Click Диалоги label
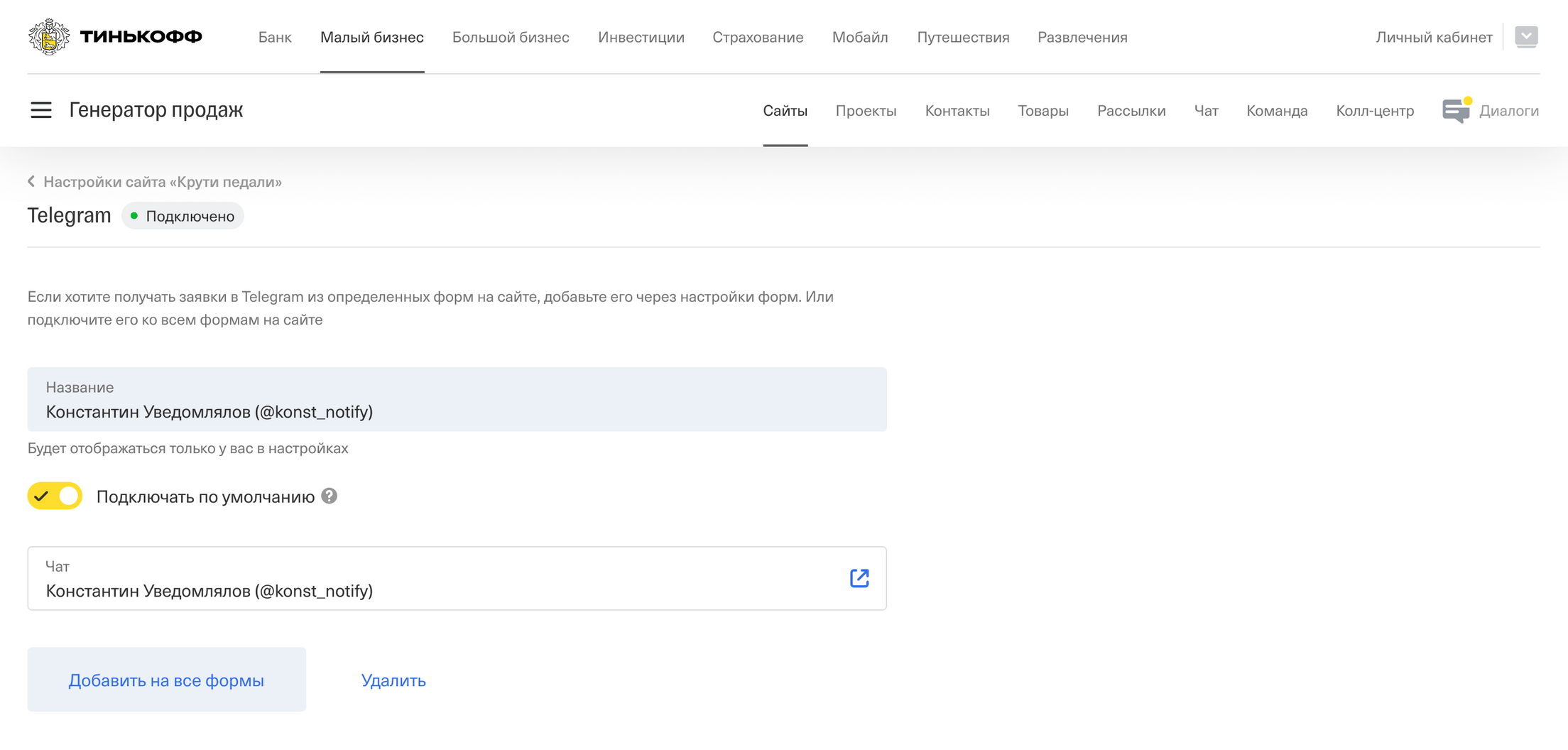Viewport: 1568px width, 750px height. point(1509,111)
